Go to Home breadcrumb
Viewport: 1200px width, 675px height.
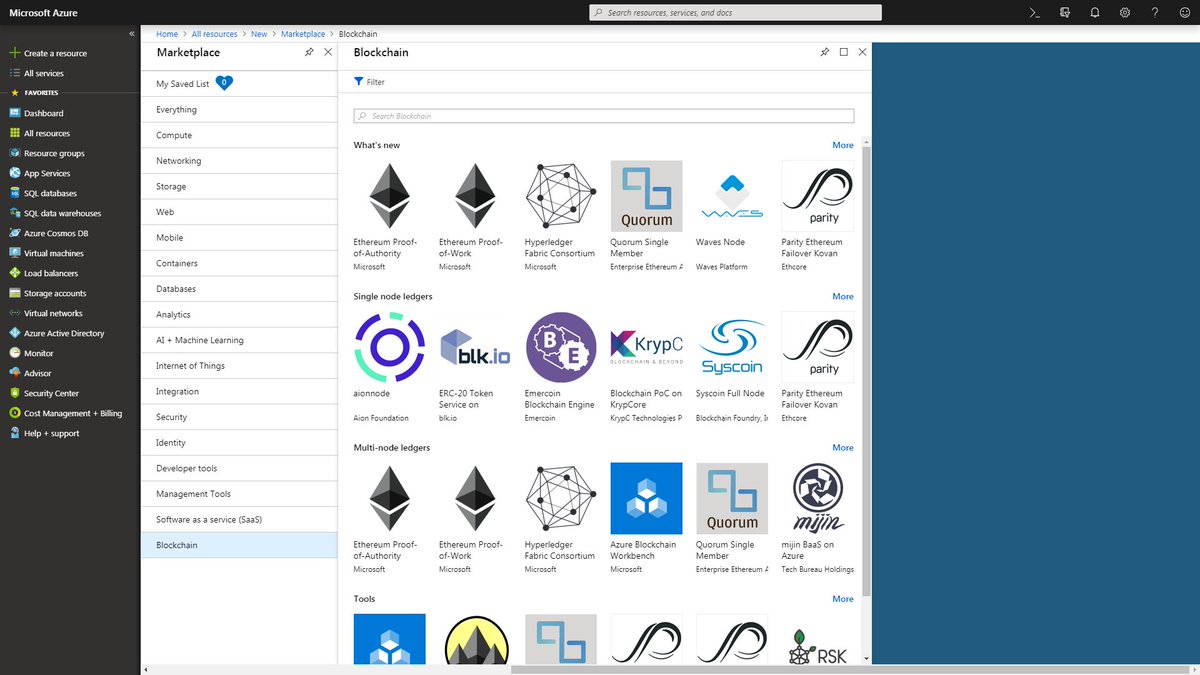(x=167, y=34)
